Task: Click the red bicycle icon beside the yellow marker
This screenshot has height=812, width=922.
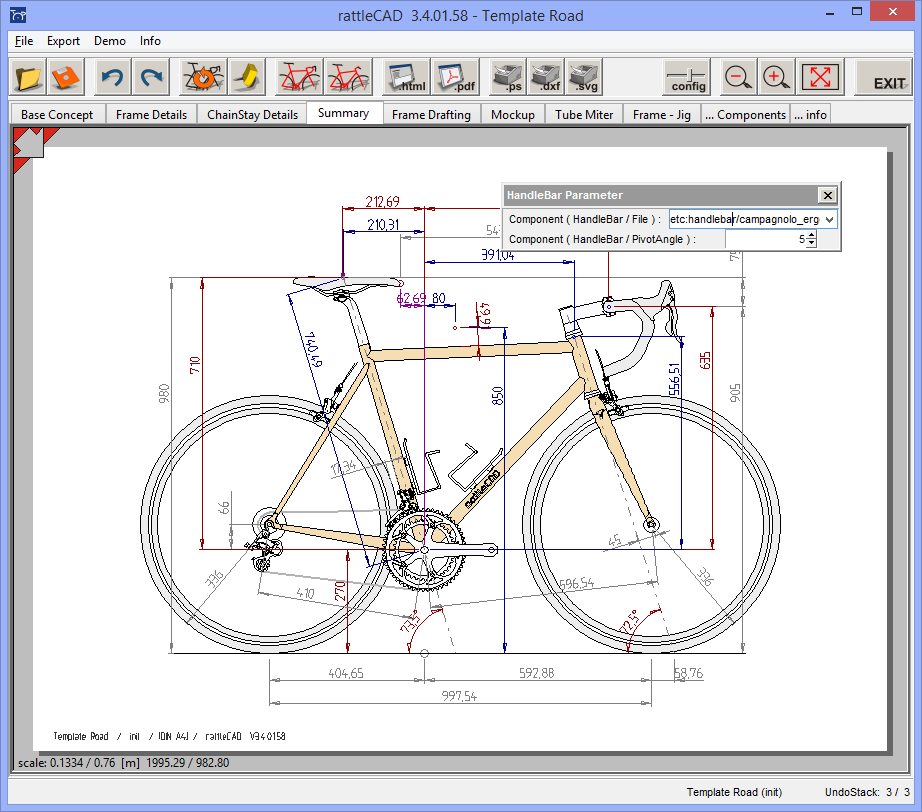Action: (x=299, y=77)
